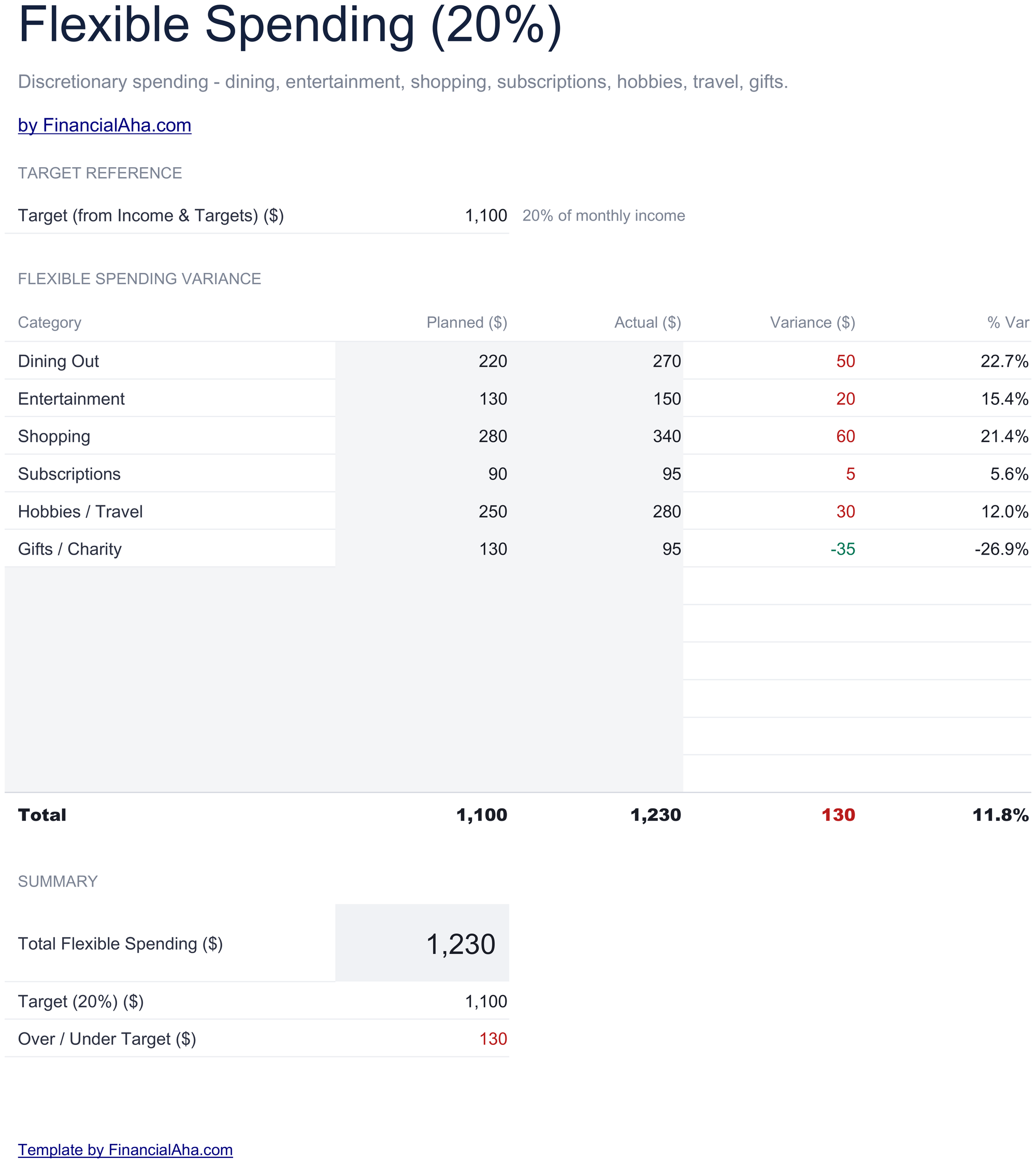Click the Hobbies / Travel row label
The height and width of the screenshot is (1163, 1036).
80,512
